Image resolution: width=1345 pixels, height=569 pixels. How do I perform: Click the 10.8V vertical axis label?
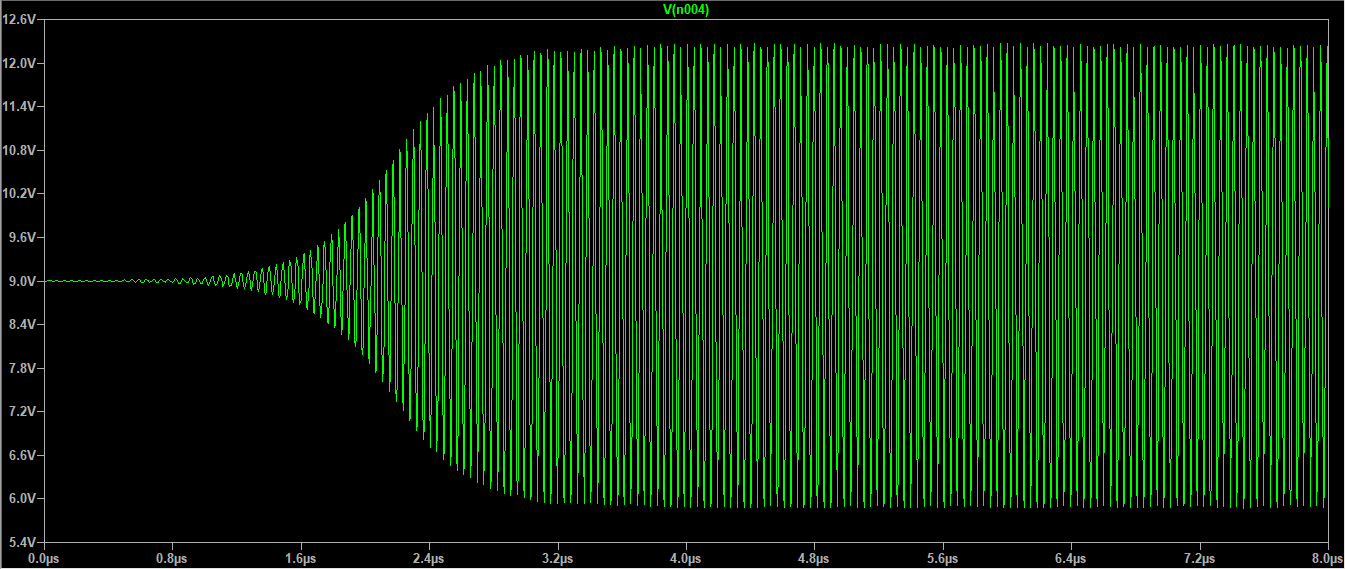point(21,150)
